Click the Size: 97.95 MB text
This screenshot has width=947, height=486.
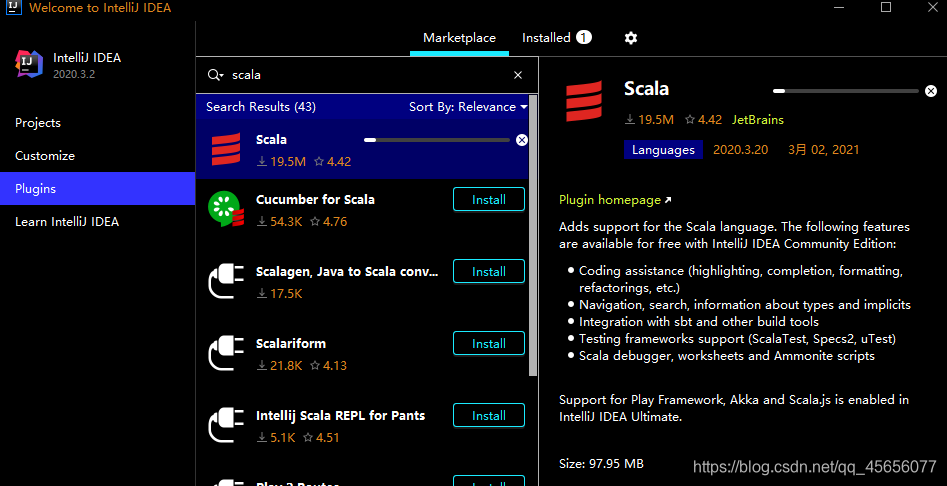tap(601, 464)
